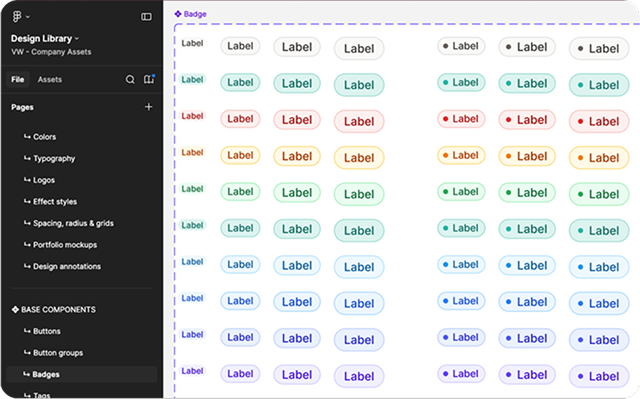Select the largest purple Label badge with dot
Image resolution: width=640 pixels, height=399 pixels.
599,376
